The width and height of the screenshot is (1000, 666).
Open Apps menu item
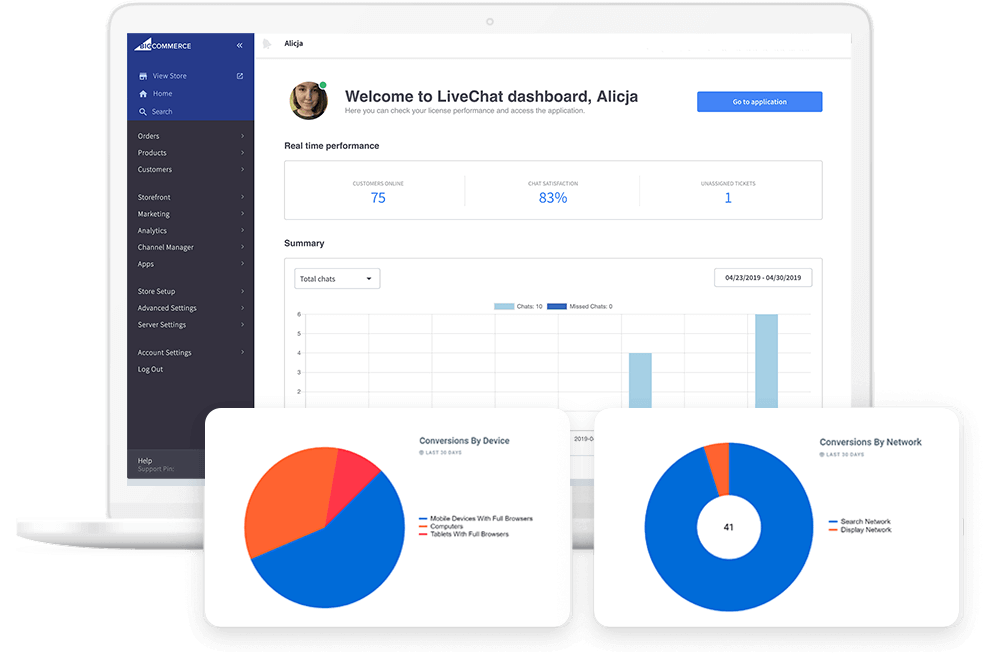[145, 263]
